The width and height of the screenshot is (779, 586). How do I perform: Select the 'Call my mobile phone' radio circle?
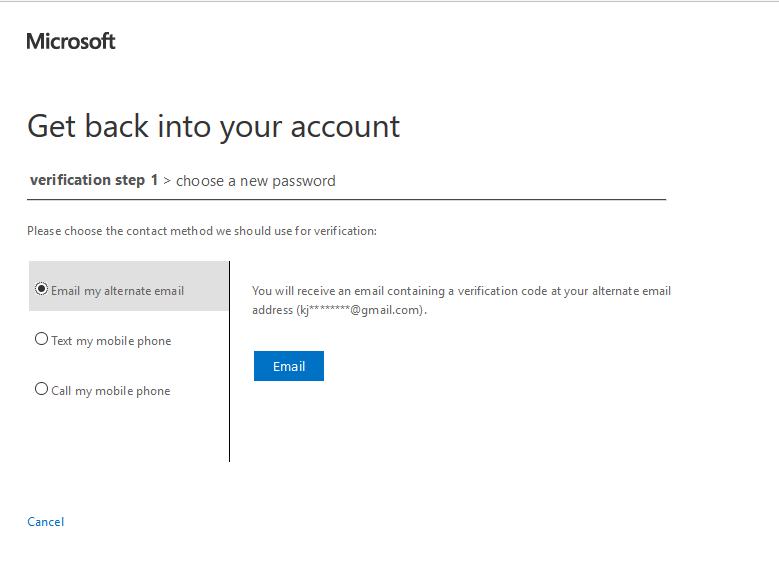[41, 389]
